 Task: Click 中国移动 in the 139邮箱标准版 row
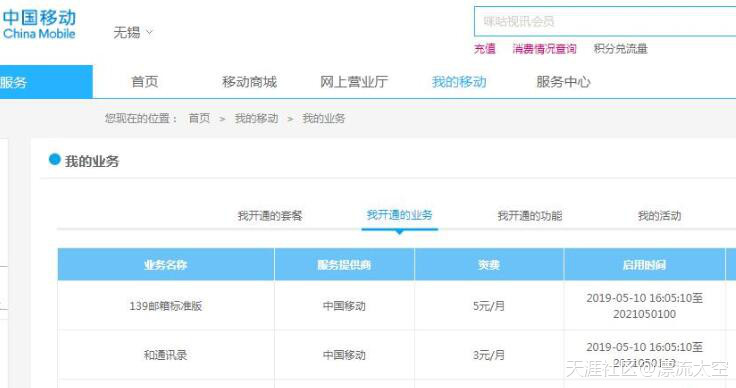pyautogui.click(x=344, y=306)
